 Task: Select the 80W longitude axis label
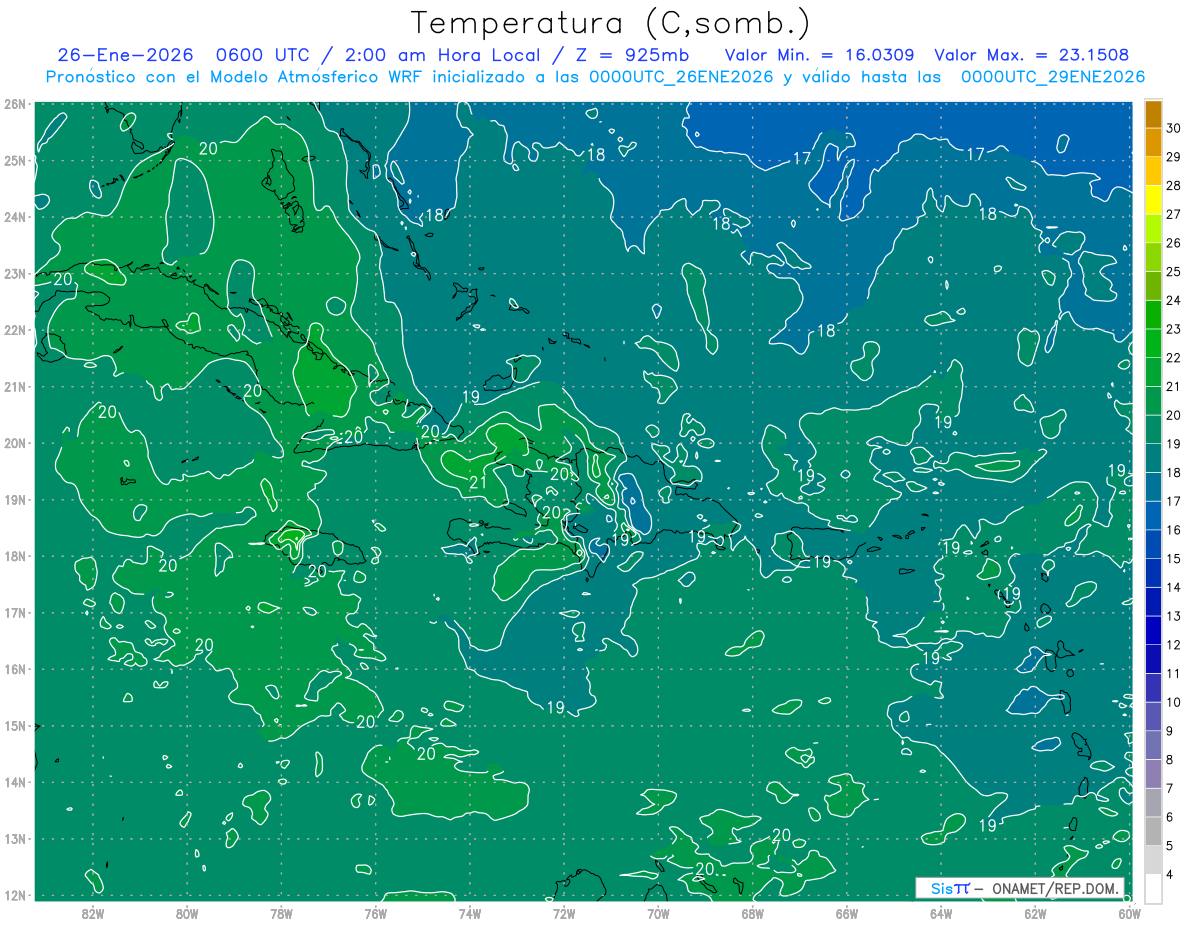(x=187, y=913)
